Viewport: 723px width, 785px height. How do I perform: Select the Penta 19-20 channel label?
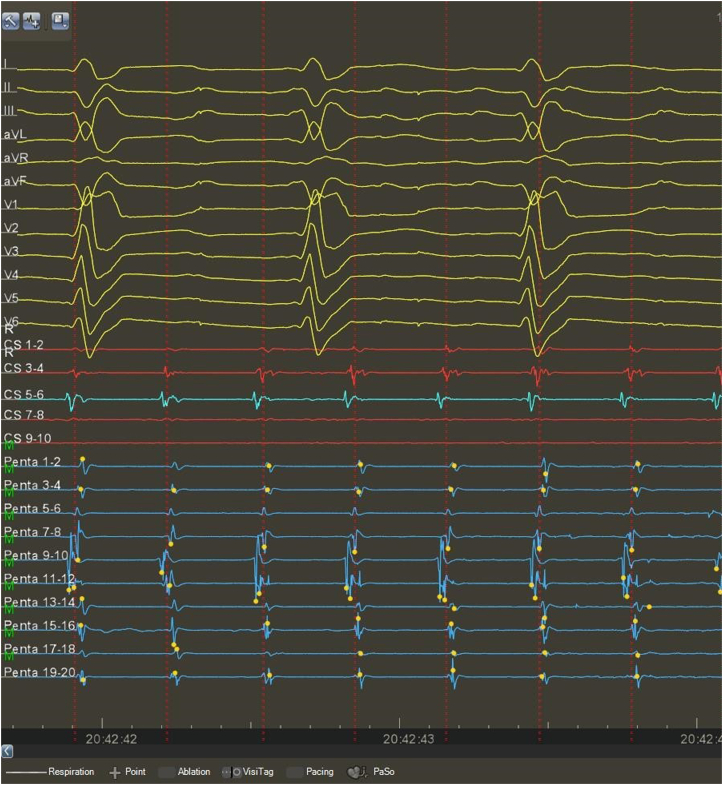point(39,672)
